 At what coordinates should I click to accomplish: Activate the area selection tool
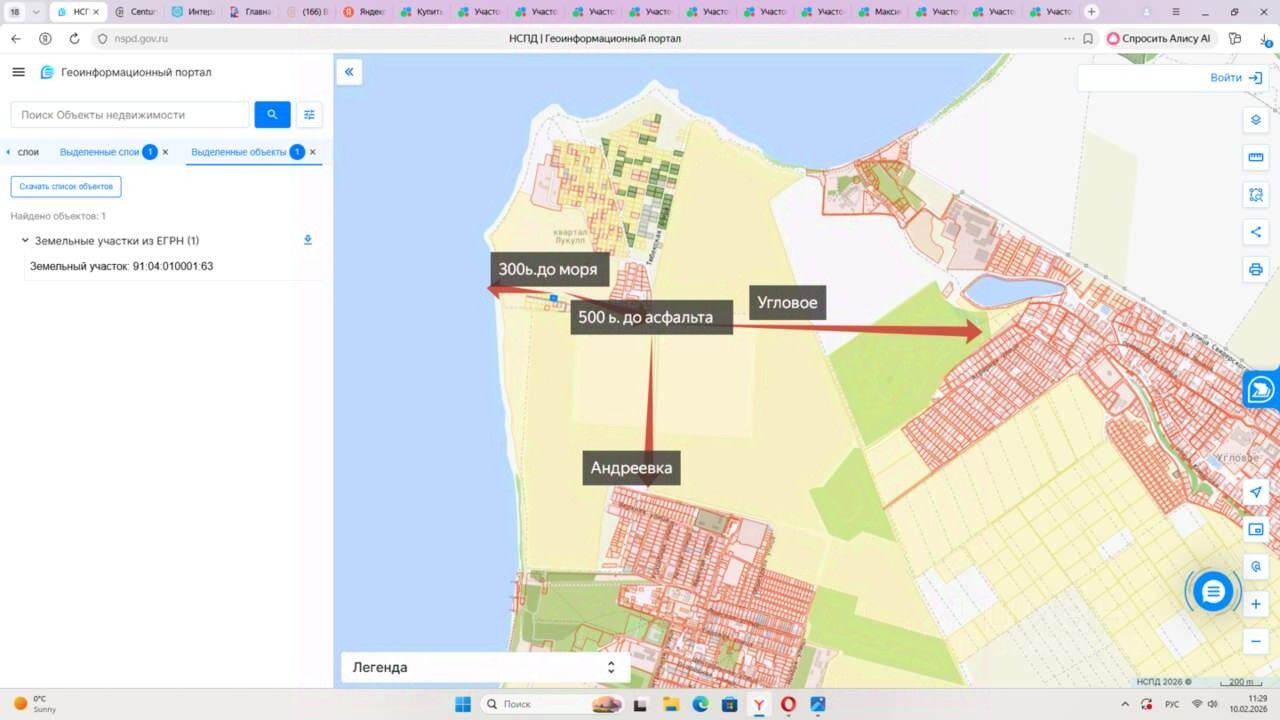tap(1256, 194)
